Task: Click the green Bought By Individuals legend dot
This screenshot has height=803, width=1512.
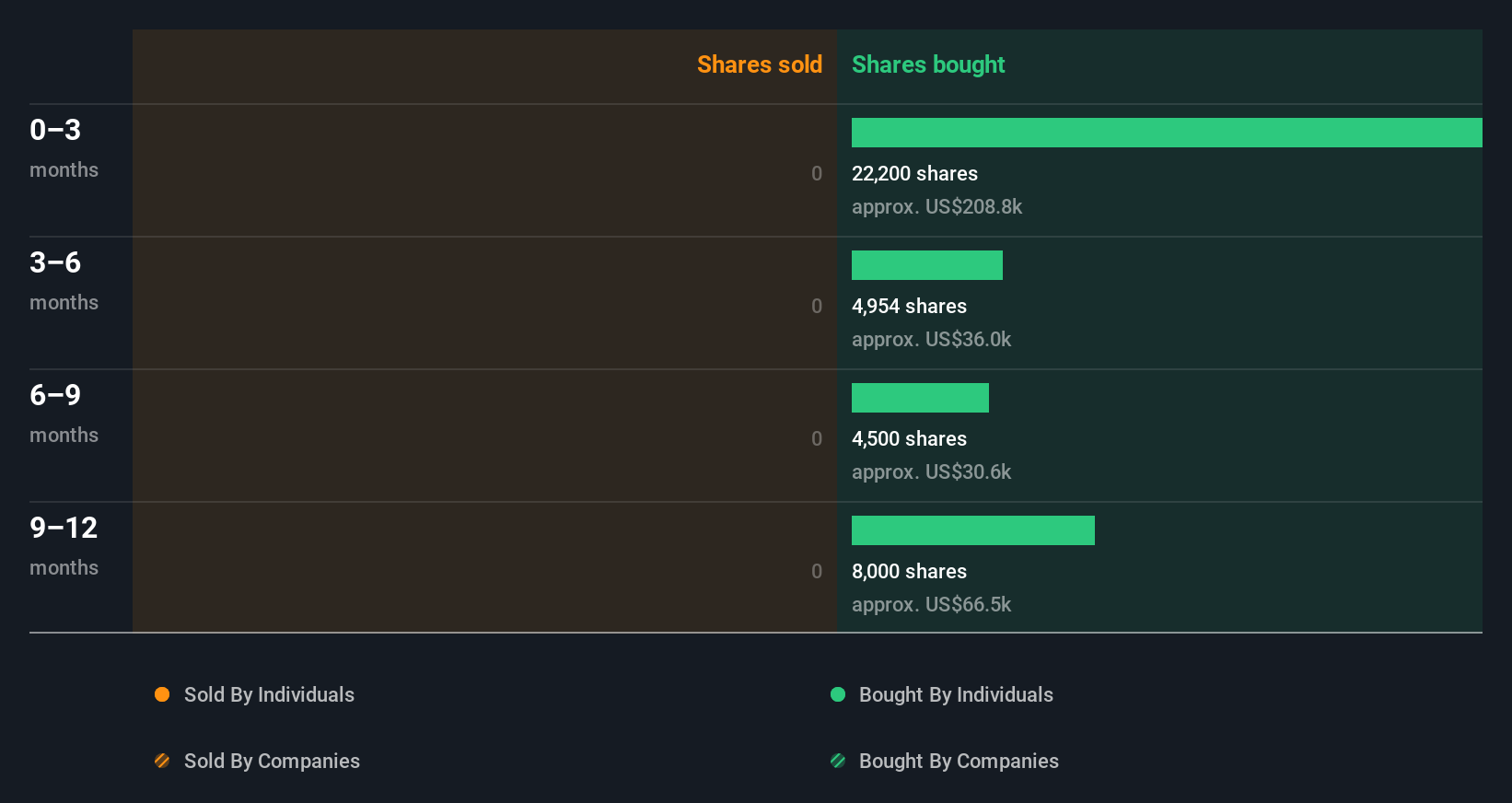Action: pos(838,694)
